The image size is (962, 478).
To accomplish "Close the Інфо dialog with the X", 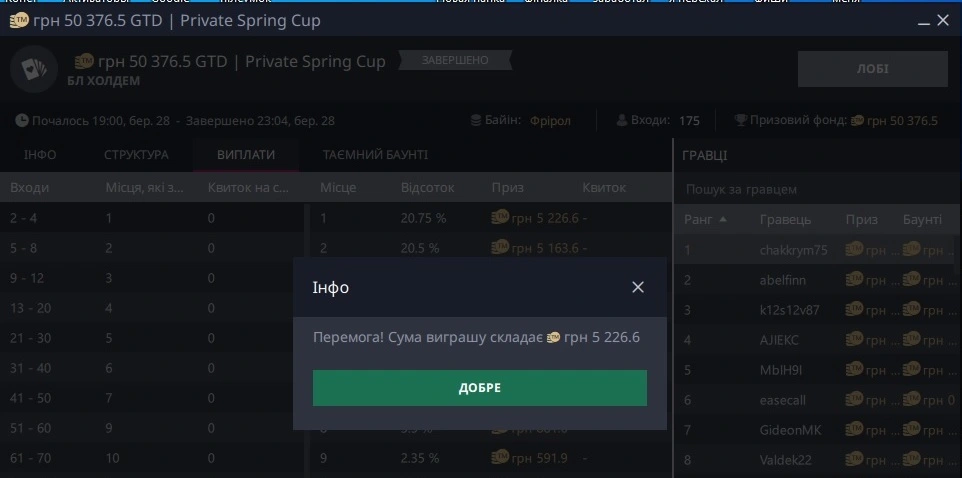I will pyautogui.click(x=638, y=288).
